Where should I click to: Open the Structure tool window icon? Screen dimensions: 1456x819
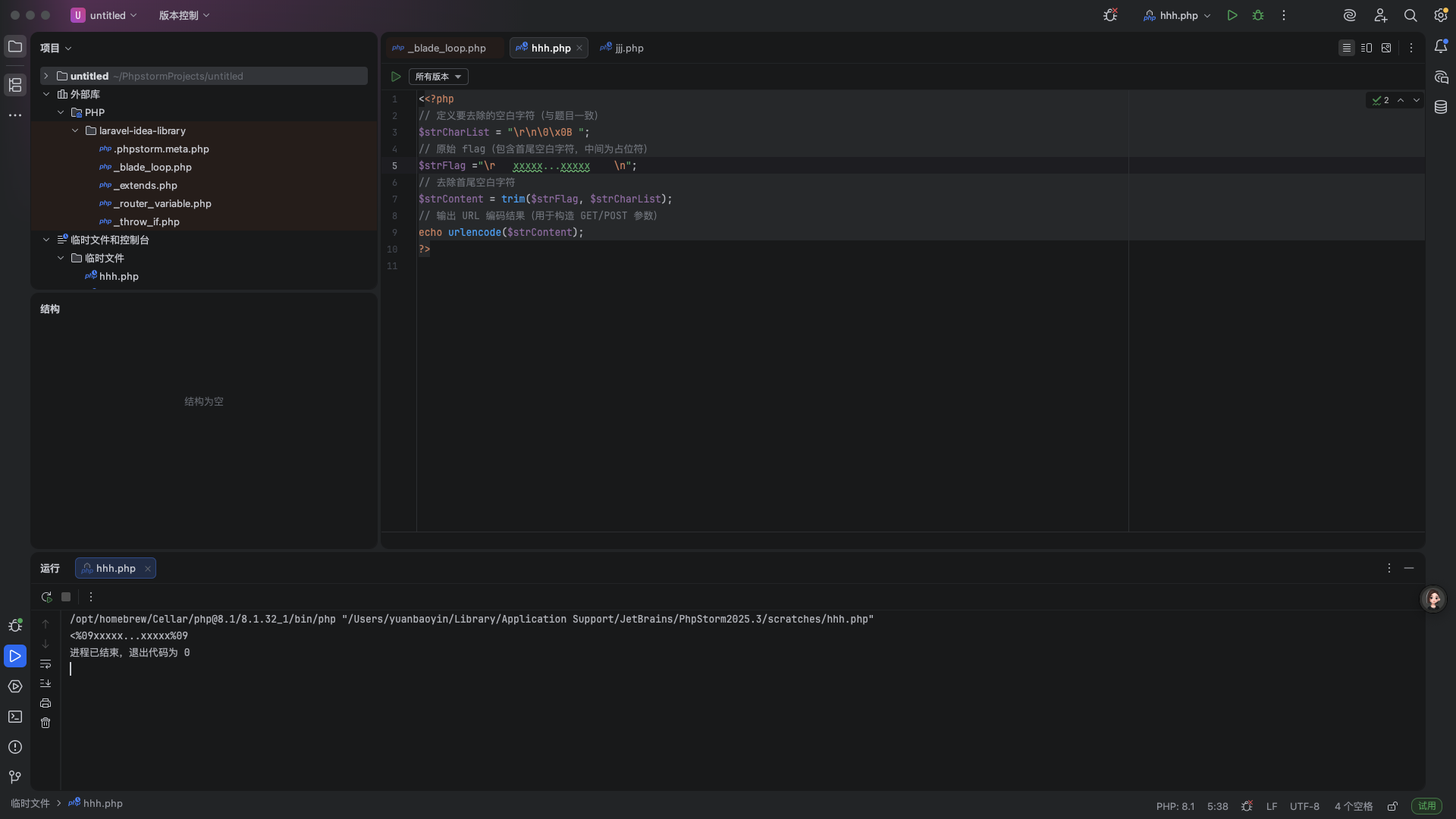15,84
